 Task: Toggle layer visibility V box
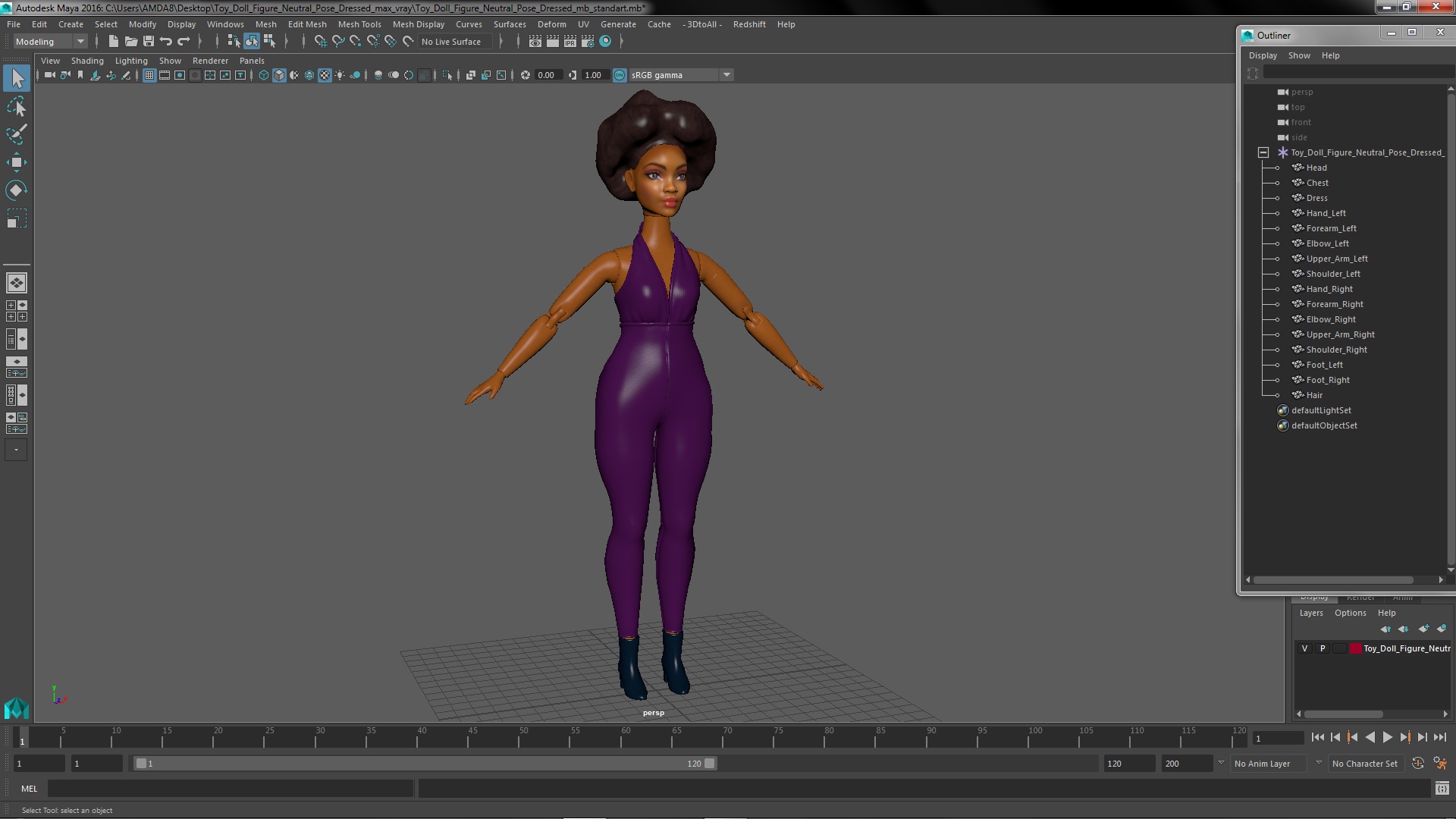pyautogui.click(x=1304, y=648)
